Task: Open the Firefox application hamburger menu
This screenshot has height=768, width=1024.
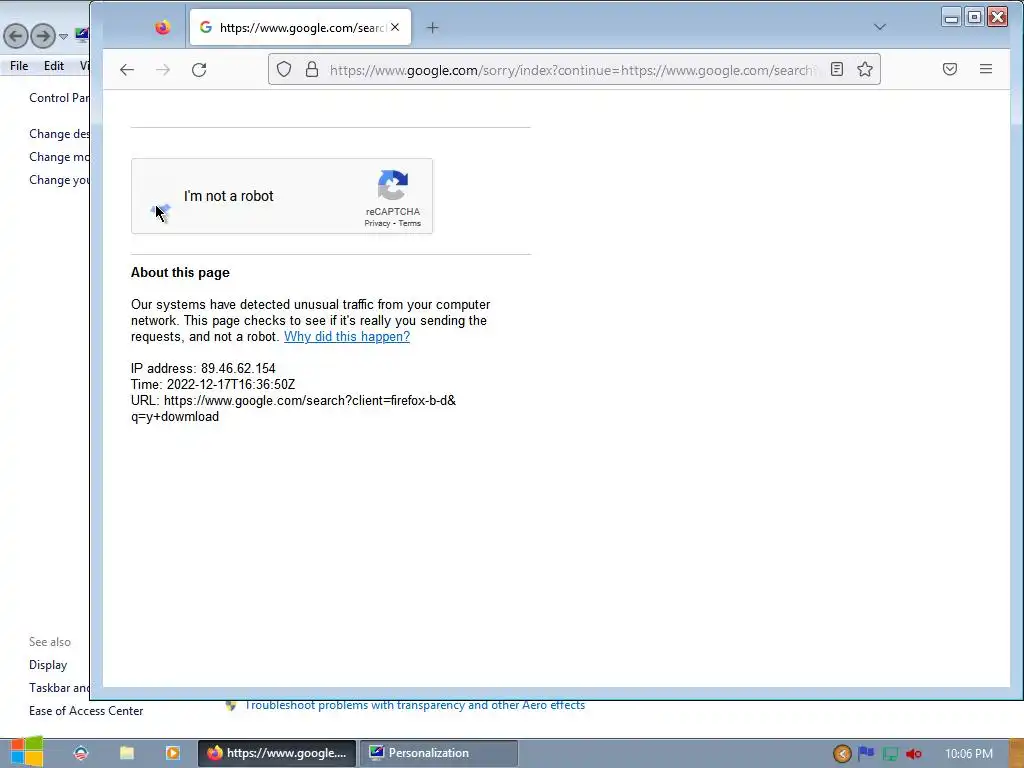Action: [986, 69]
